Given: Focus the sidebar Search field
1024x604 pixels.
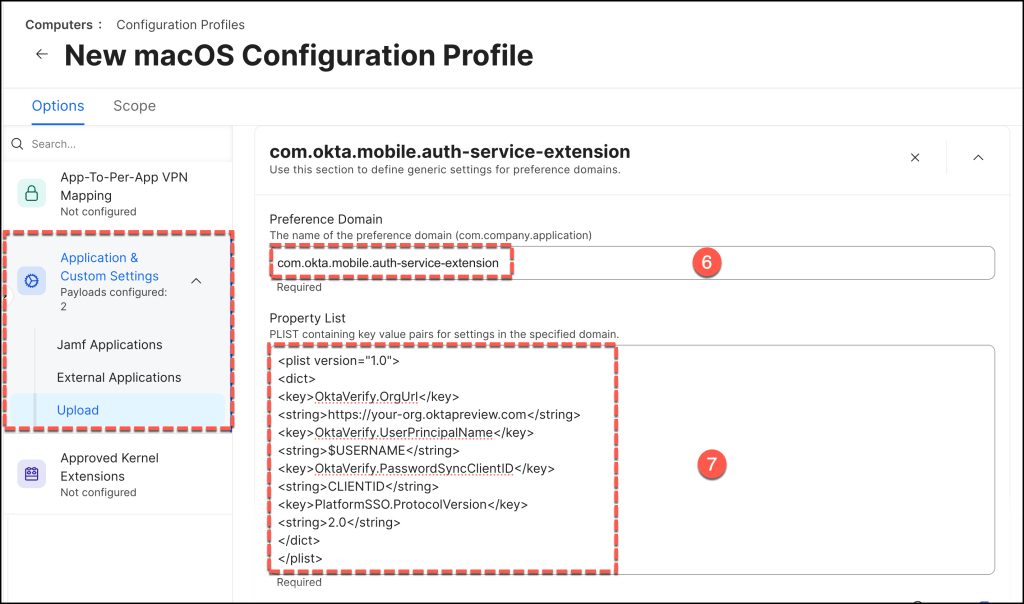Looking at the screenshot, I should click(120, 144).
